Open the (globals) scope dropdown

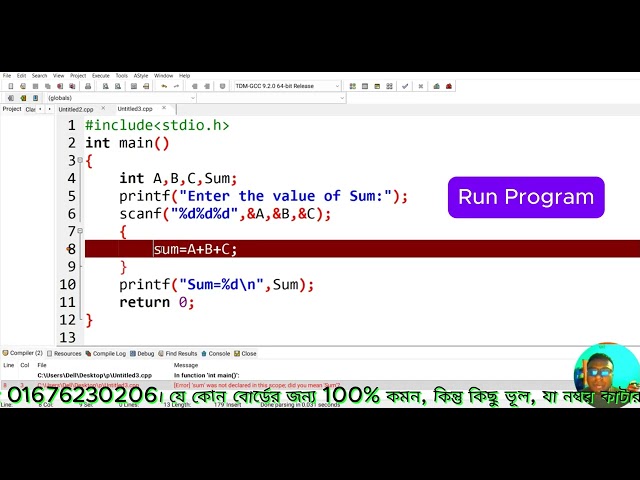click(x=121, y=98)
